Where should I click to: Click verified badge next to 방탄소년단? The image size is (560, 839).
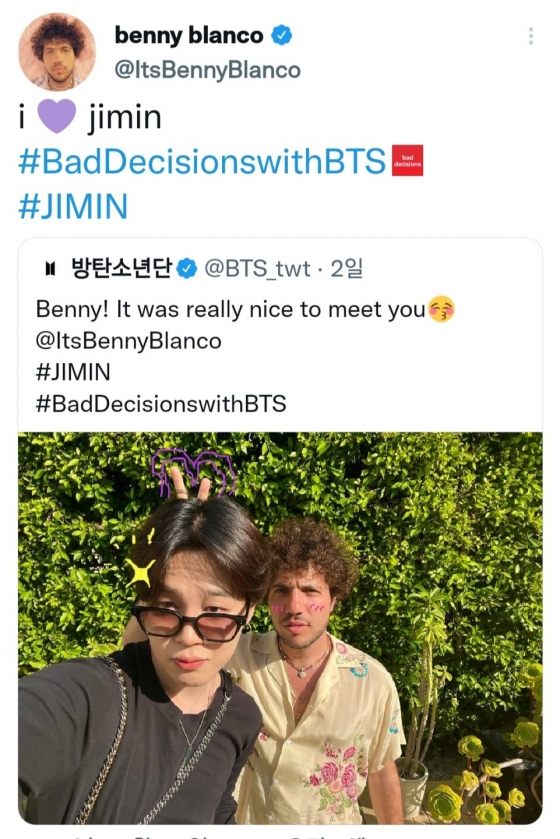tap(187, 268)
